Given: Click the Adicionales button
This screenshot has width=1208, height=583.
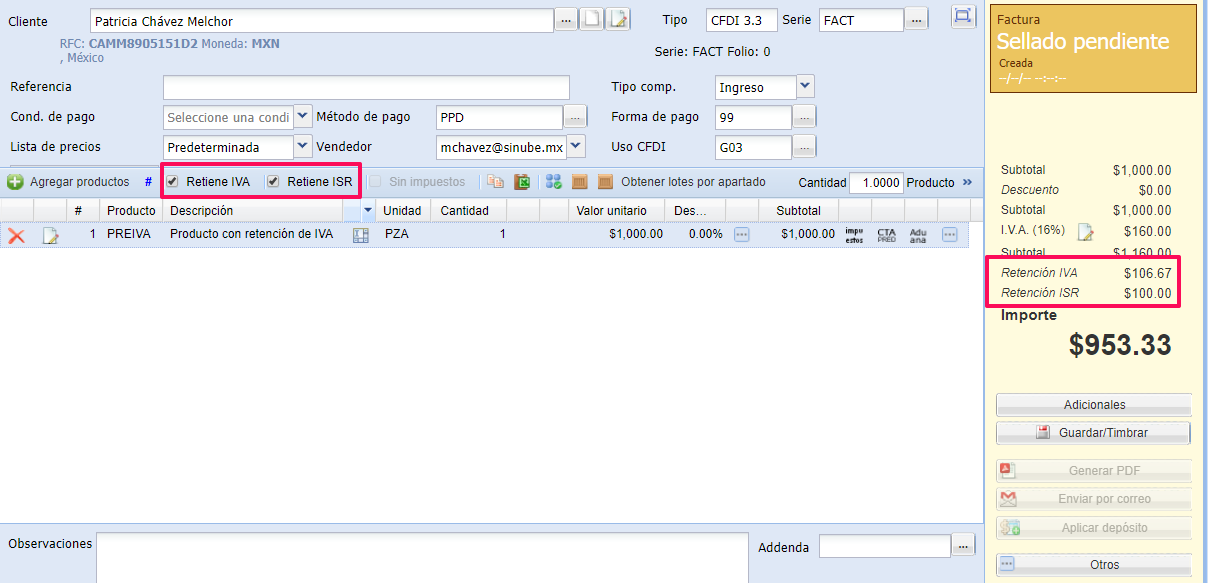Looking at the screenshot, I should 1093,405.
